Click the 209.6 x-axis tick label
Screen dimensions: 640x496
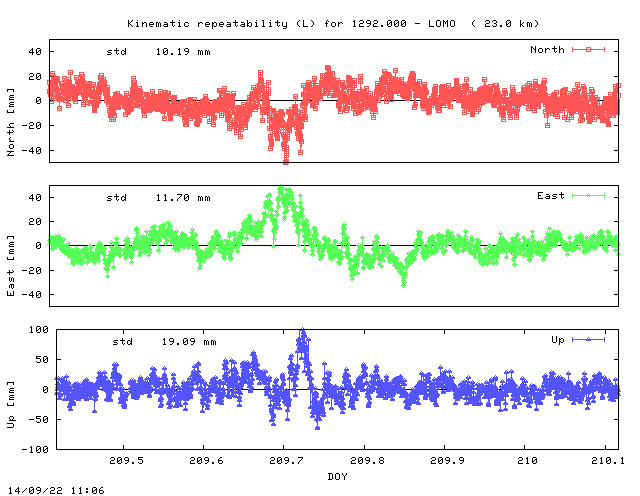207,460
